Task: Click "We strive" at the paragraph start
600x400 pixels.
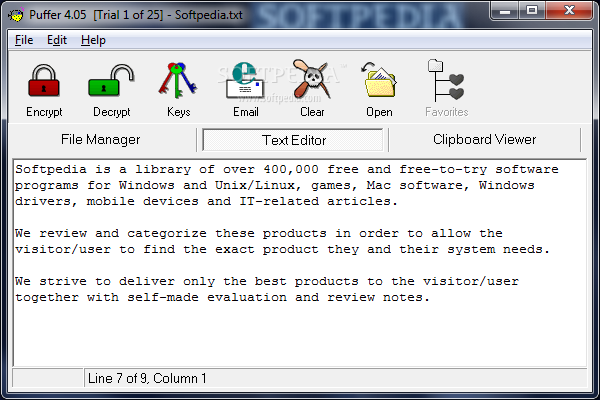Action: [x=51, y=281]
